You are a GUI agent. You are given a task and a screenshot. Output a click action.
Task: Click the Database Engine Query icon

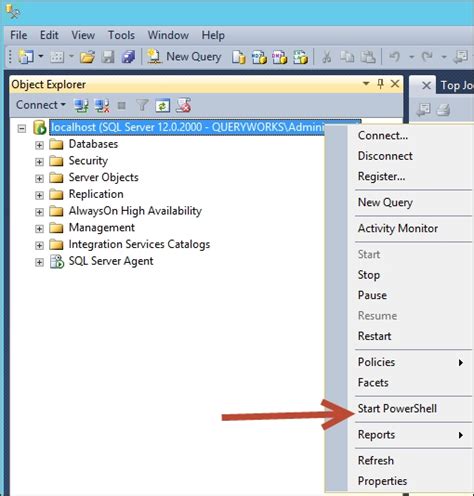(x=239, y=57)
